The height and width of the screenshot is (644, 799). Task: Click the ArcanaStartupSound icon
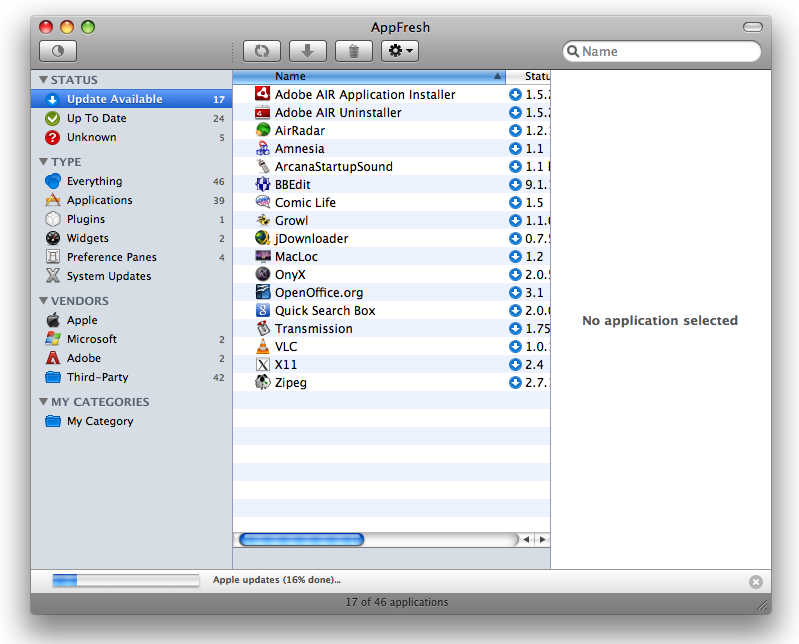[262, 167]
